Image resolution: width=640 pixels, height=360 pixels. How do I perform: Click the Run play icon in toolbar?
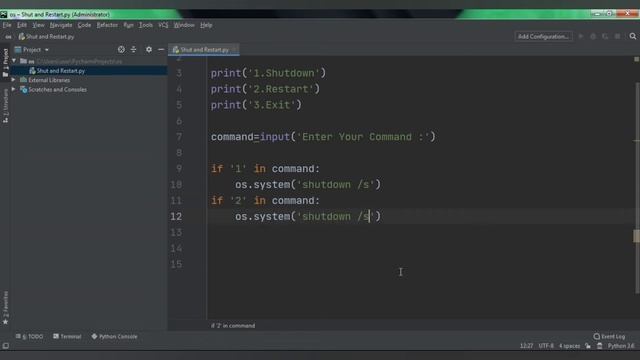click(581, 36)
